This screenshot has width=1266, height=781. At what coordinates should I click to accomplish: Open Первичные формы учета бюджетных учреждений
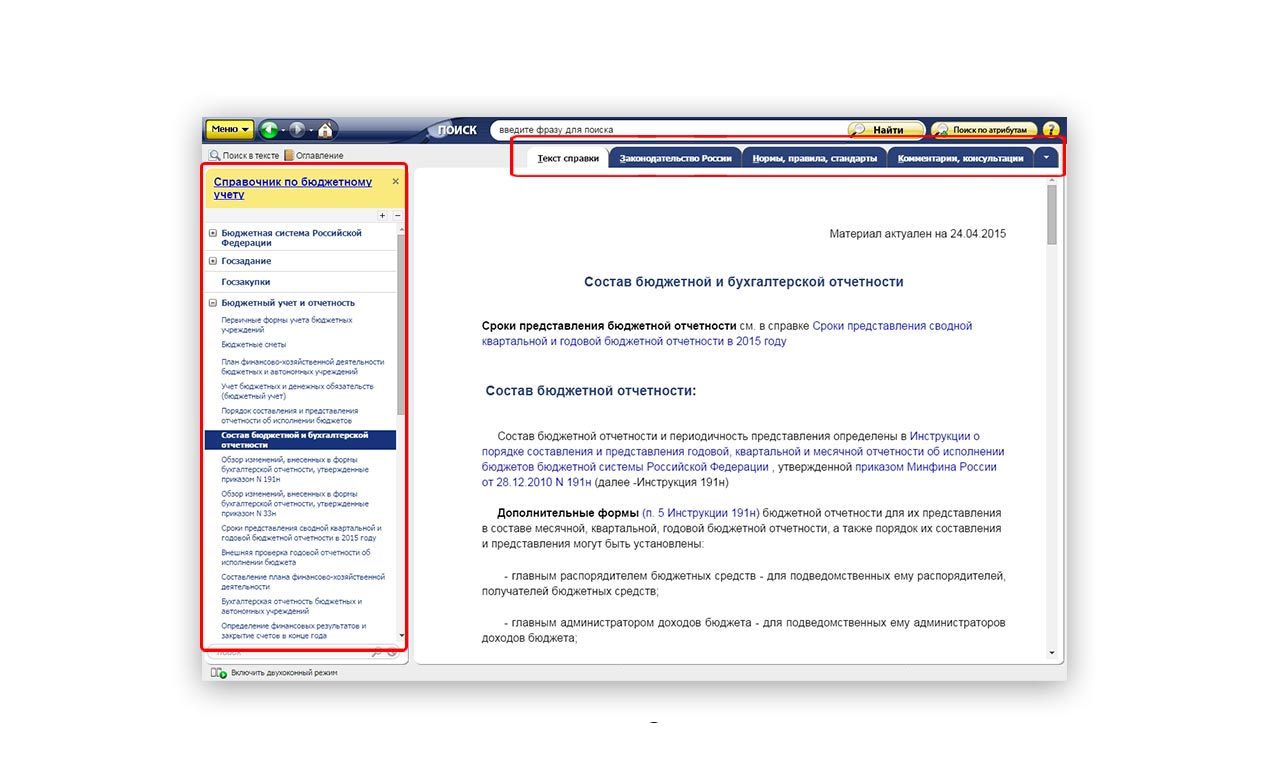287,325
